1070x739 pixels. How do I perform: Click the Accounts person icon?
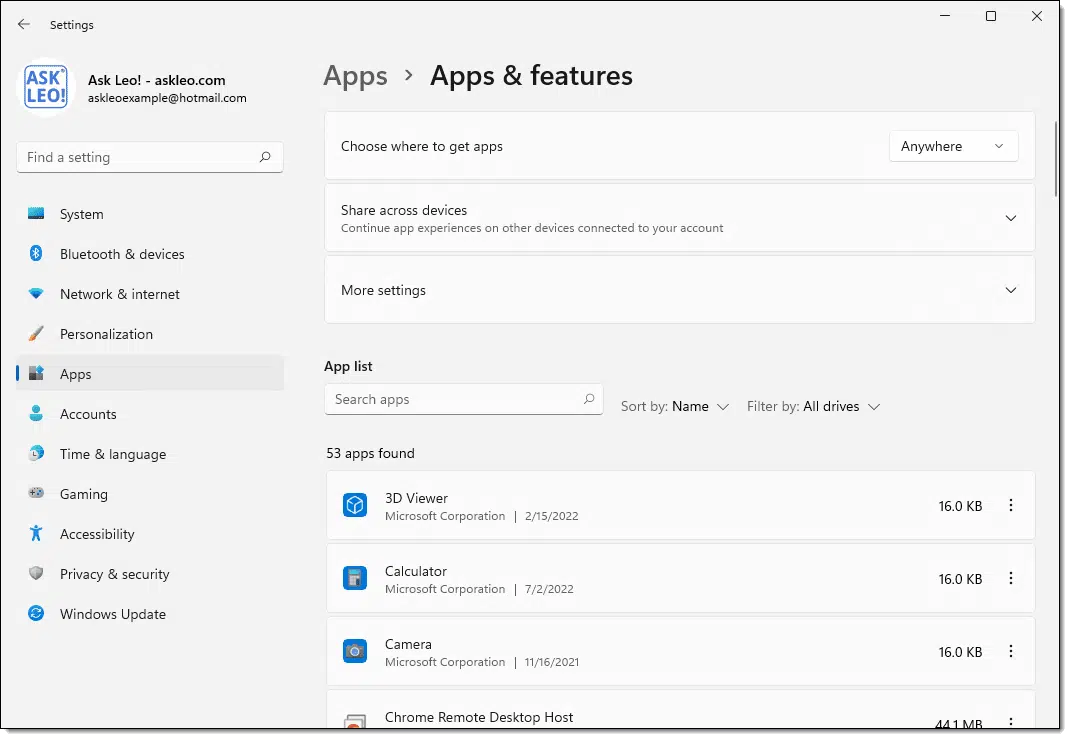pos(36,414)
